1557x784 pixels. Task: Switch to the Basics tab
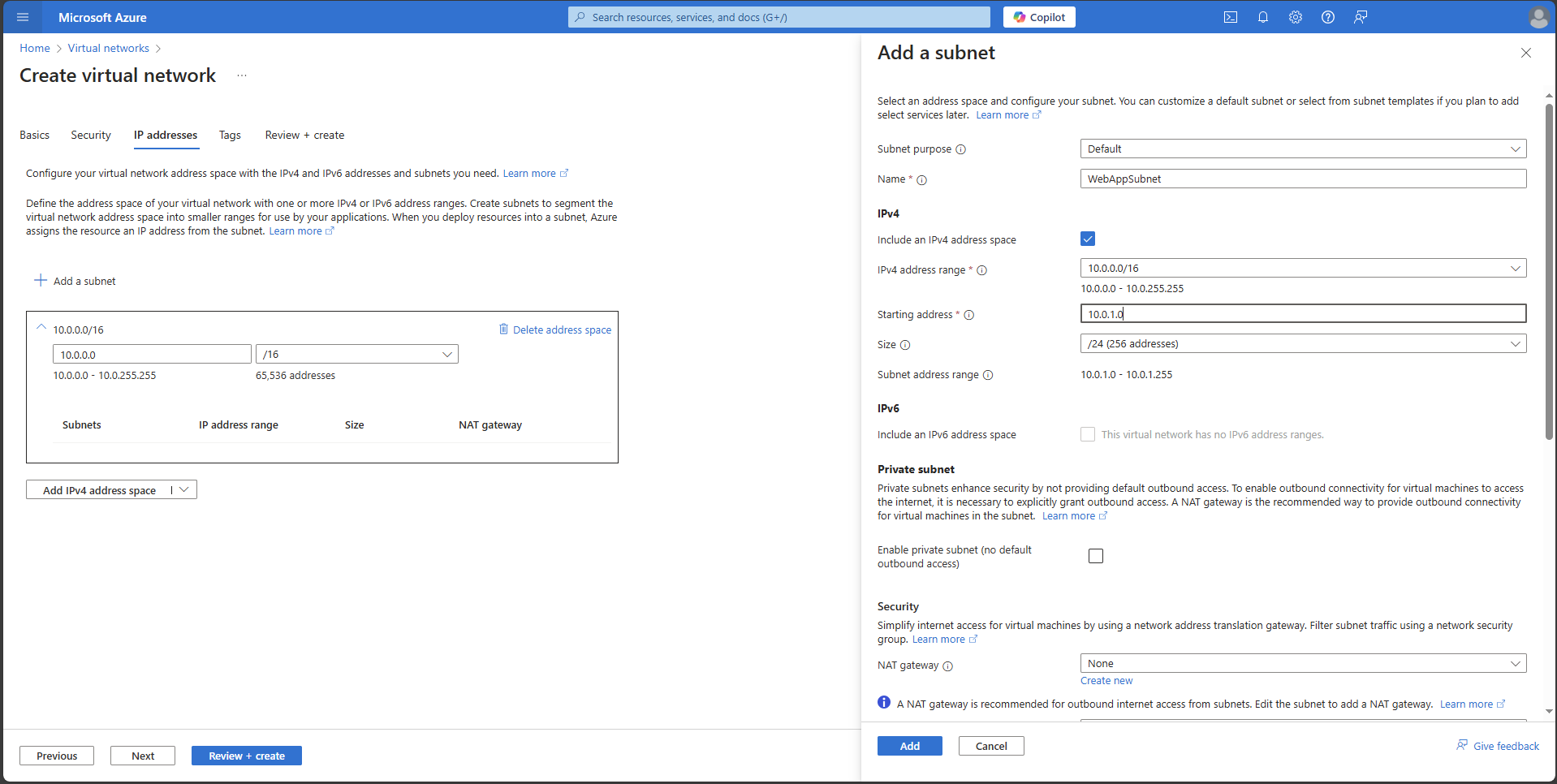pos(35,135)
